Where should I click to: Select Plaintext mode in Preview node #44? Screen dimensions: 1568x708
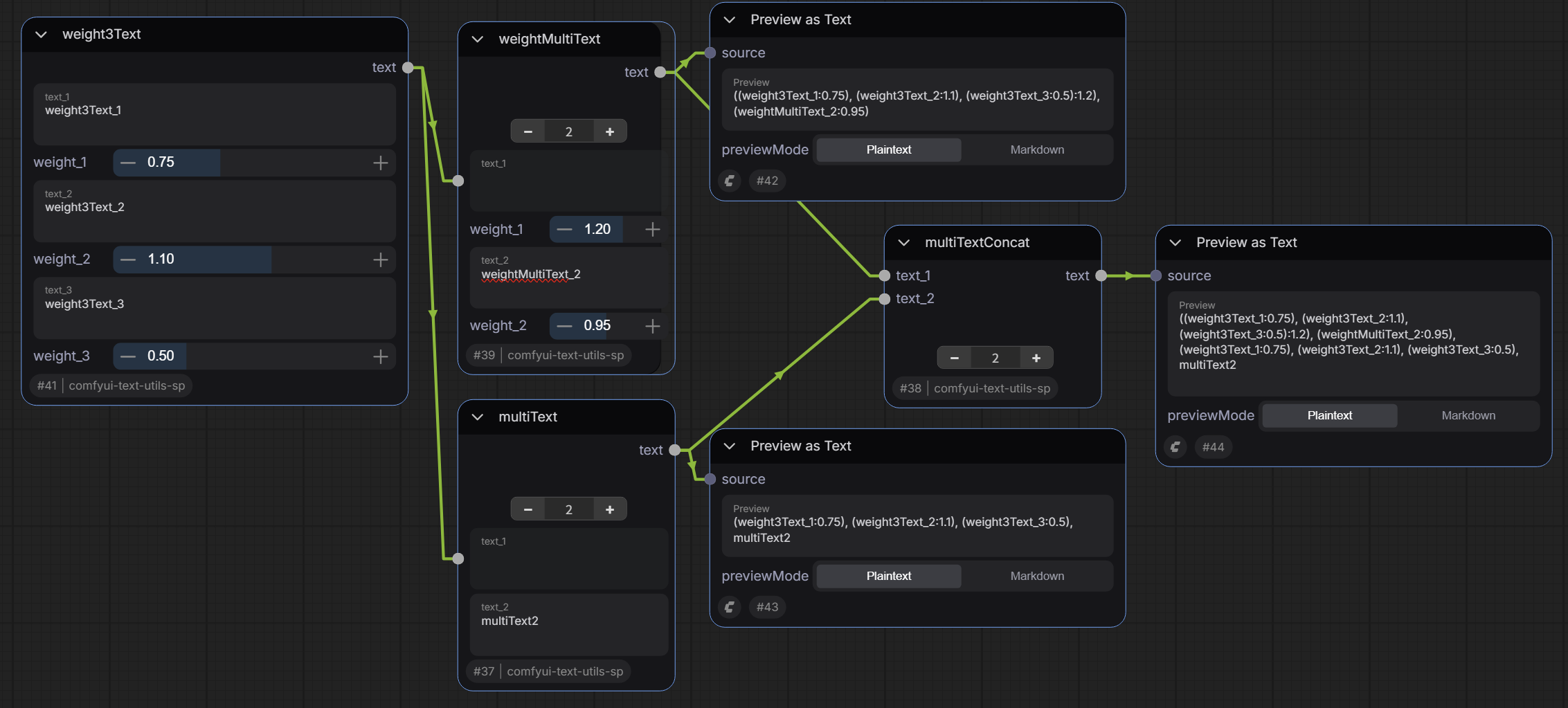click(1329, 415)
